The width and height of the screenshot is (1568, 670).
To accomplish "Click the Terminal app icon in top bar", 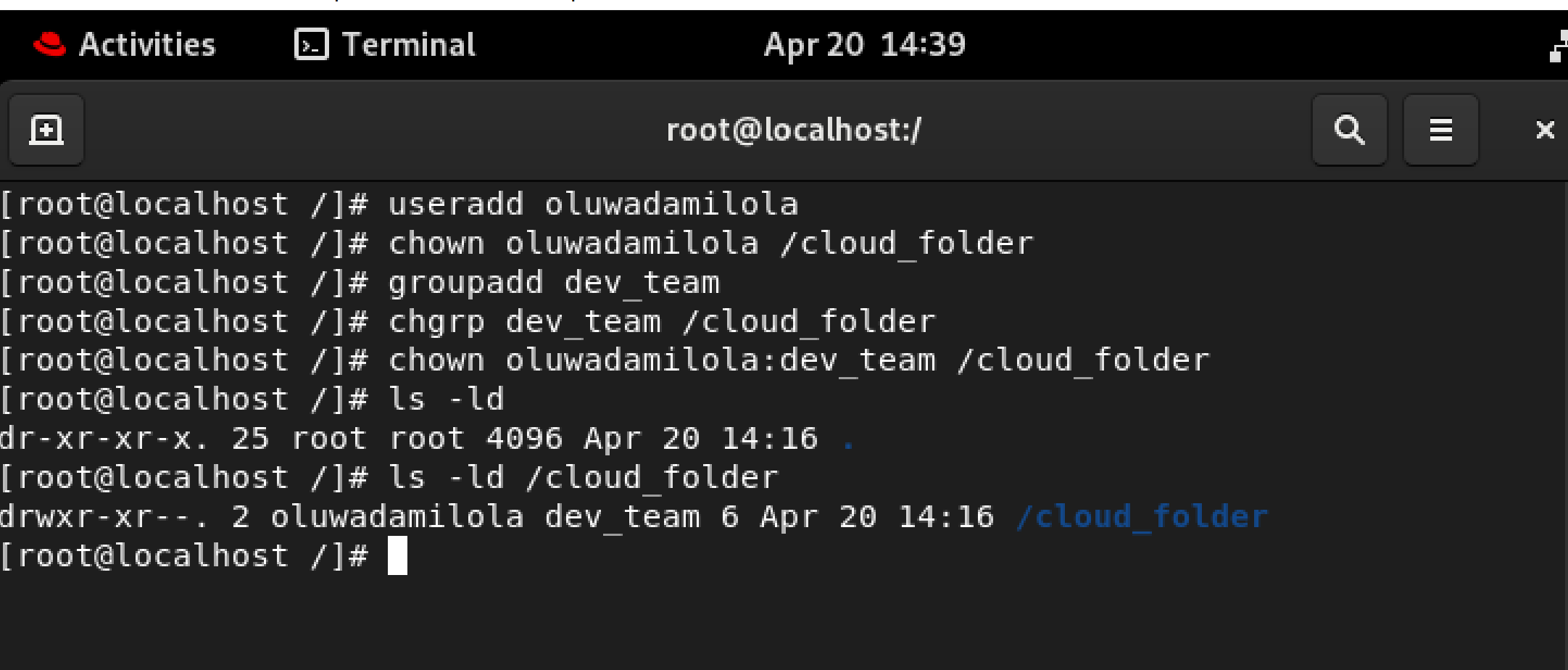I will pyautogui.click(x=312, y=44).
